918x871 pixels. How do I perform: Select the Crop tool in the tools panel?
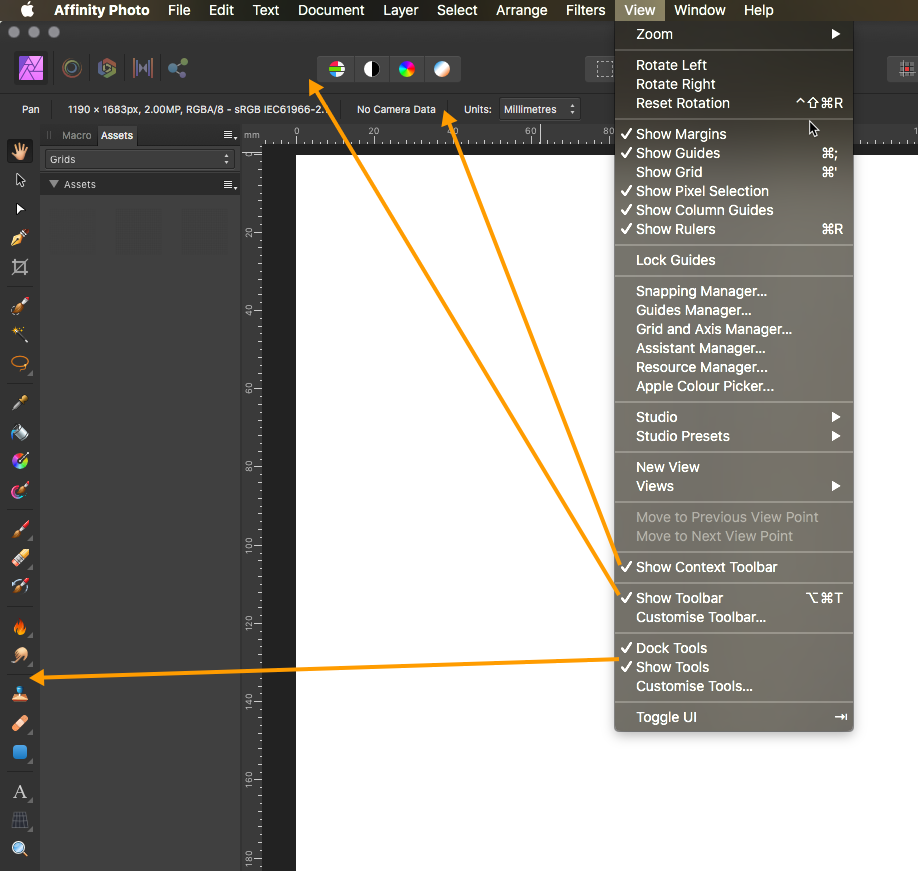(x=19, y=267)
